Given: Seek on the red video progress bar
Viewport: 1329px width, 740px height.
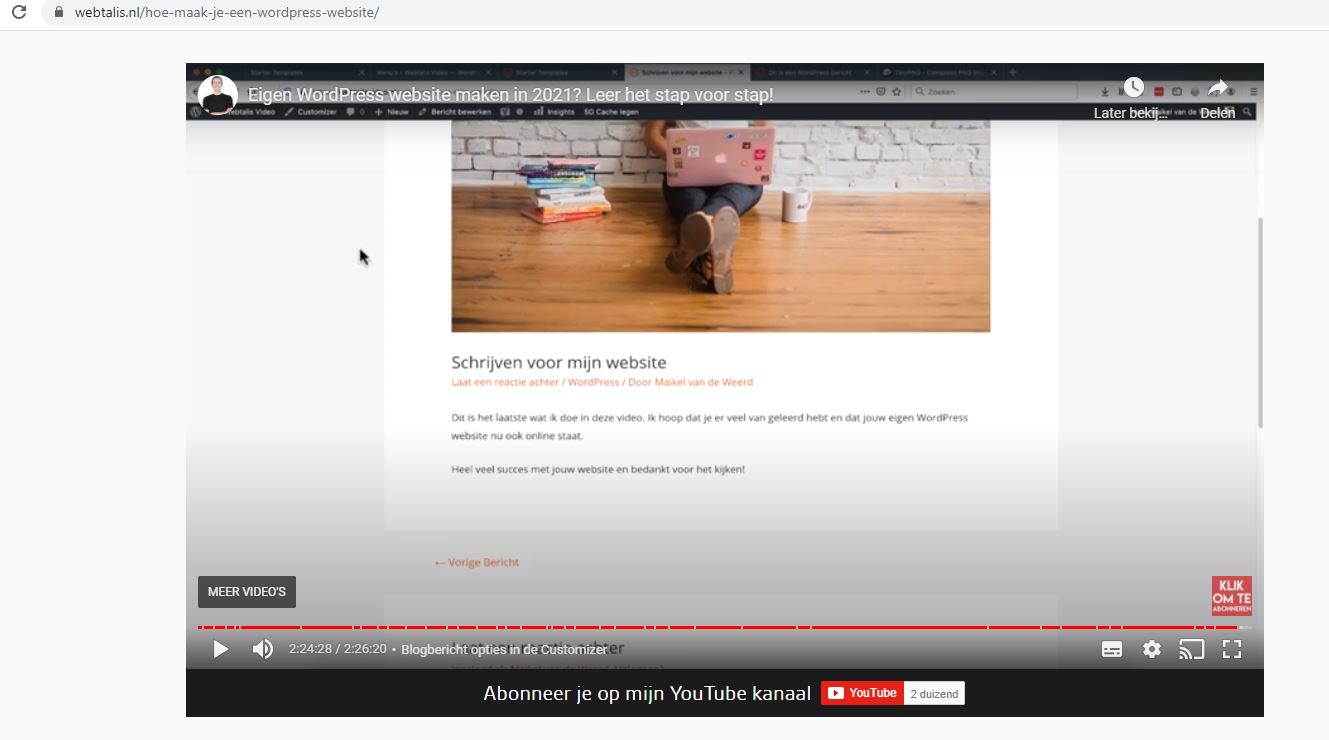Looking at the screenshot, I should (x=724, y=628).
